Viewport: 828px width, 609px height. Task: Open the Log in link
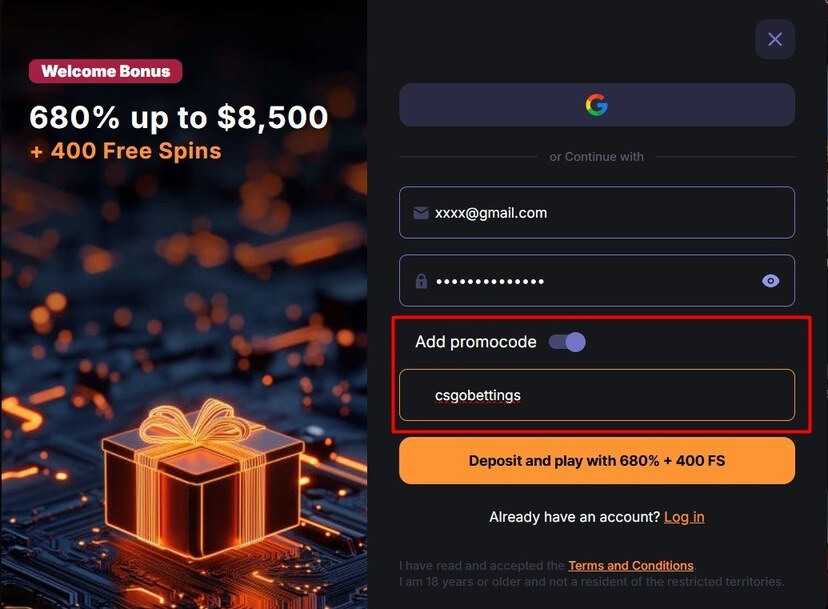point(684,517)
